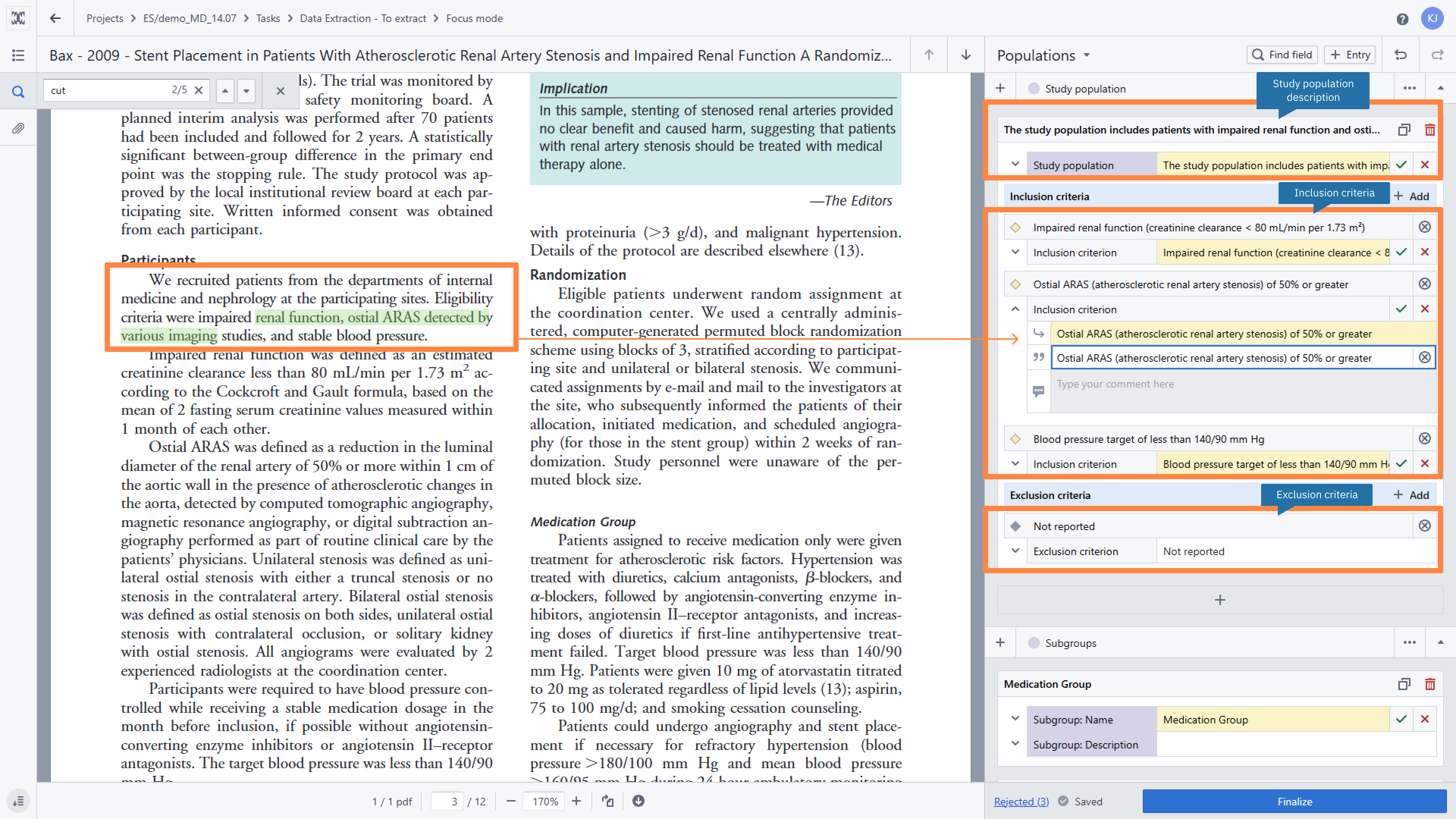The height and width of the screenshot is (819, 1456).
Task: Accept the Study population field value
Action: click(x=1401, y=165)
